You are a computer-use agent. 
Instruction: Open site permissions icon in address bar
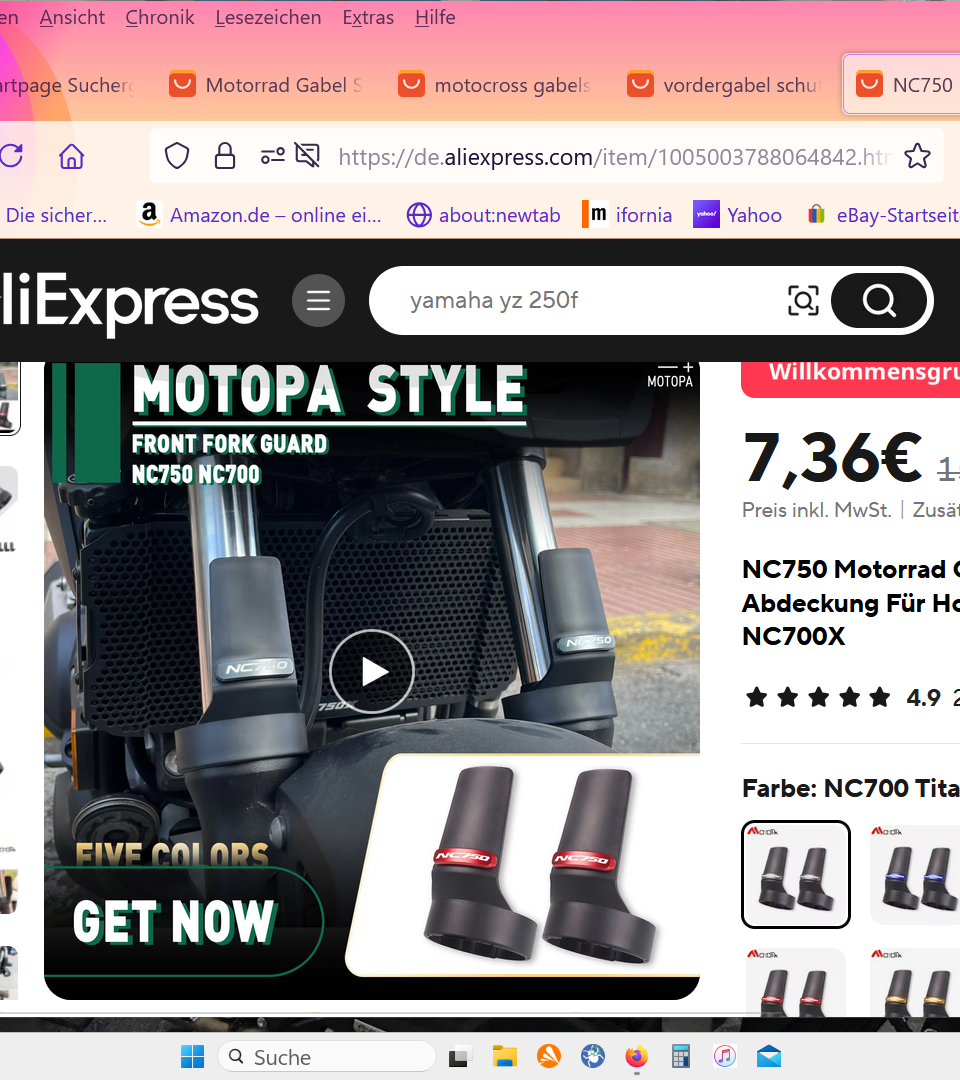(x=273, y=156)
